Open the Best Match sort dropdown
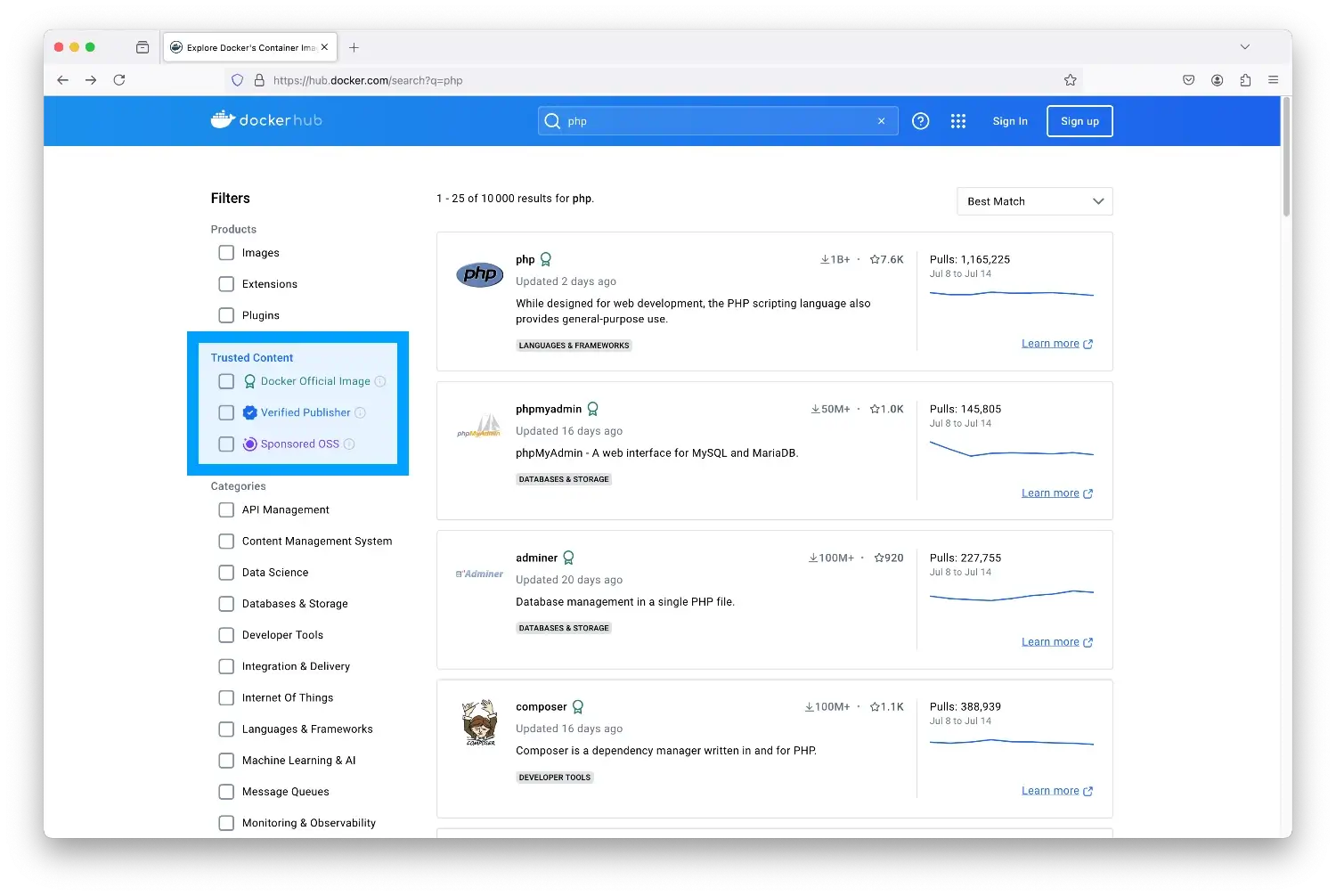 [x=1035, y=201]
